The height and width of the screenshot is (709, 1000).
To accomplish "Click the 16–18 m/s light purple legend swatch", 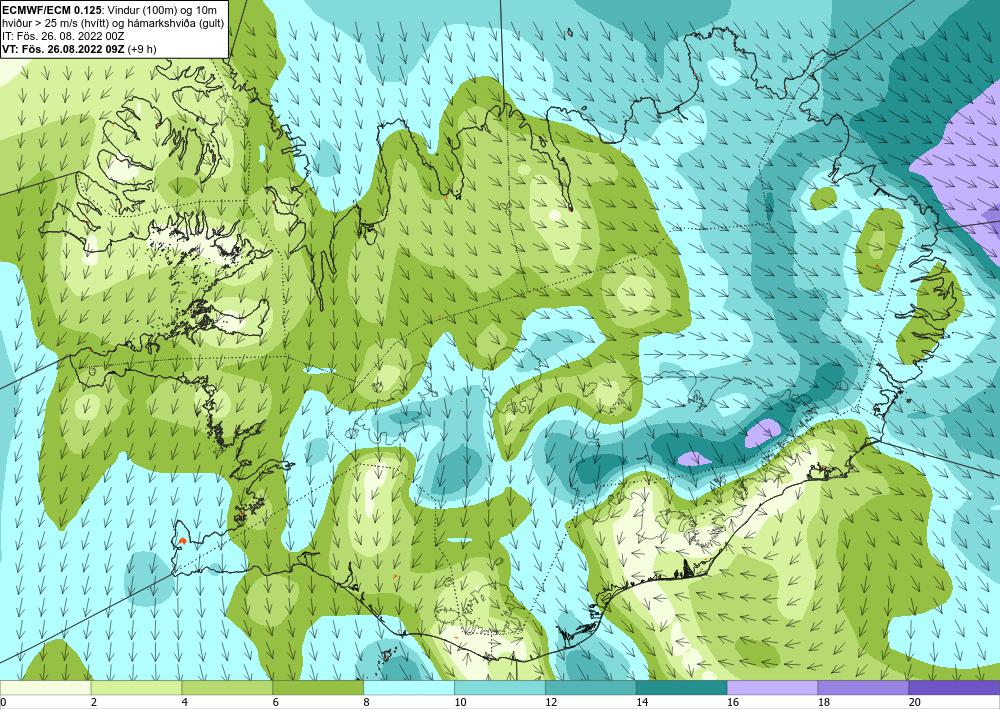I will (x=772, y=688).
